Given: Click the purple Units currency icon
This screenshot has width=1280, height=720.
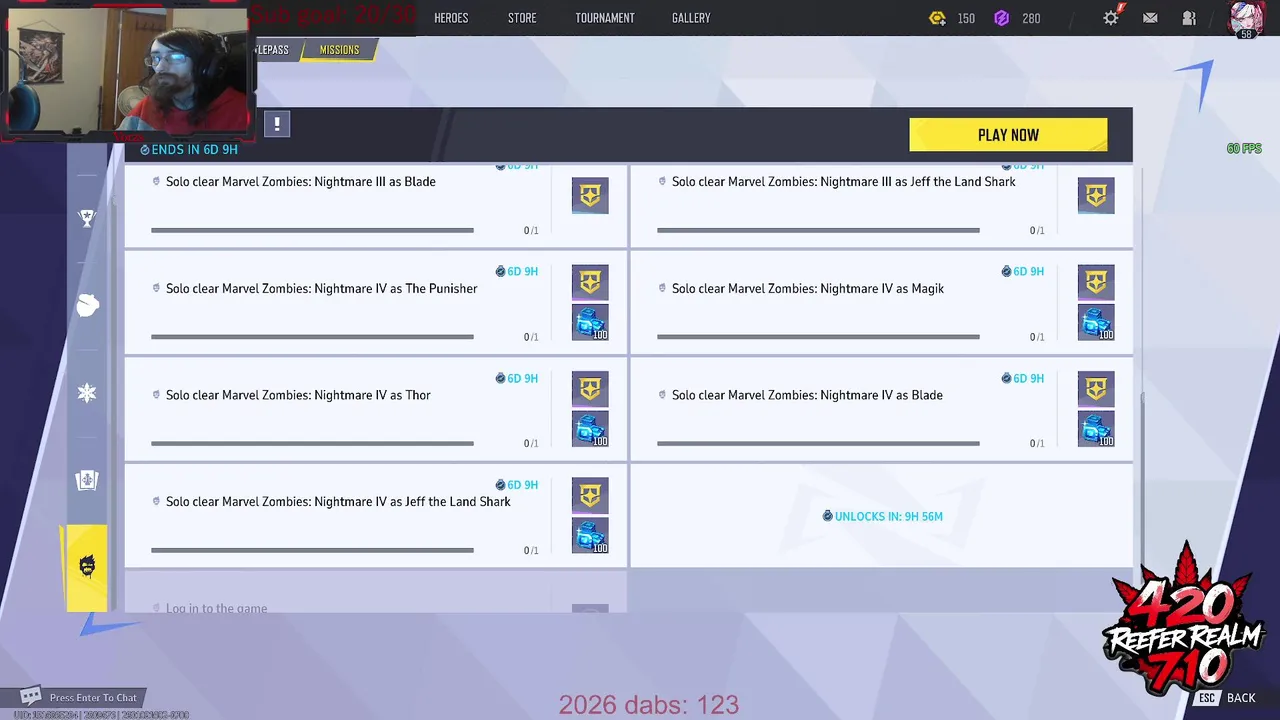Looking at the screenshot, I should click(x=1002, y=18).
